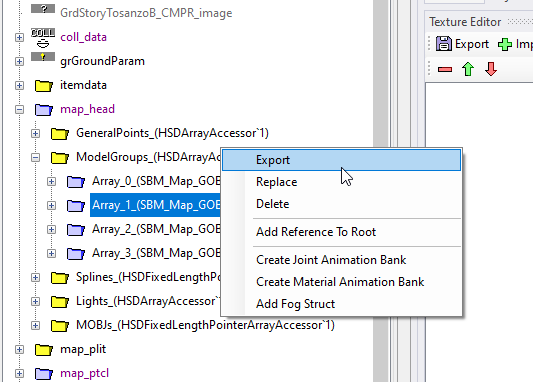Select the GeneralPoints_(HSDArrayAccessor`1) label
The image size is (533, 382).
pyautogui.click(x=172, y=133)
